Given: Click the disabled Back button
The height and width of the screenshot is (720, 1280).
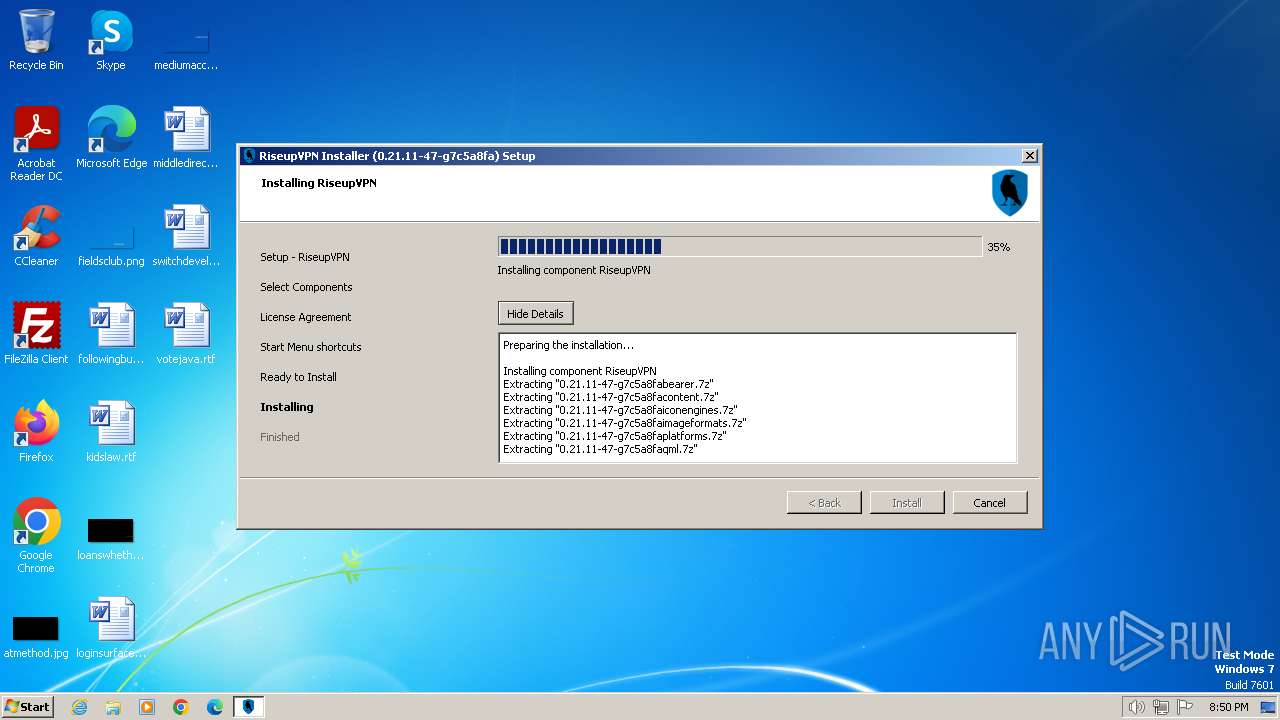Looking at the screenshot, I should pyautogui.click(x=824, y=503).
